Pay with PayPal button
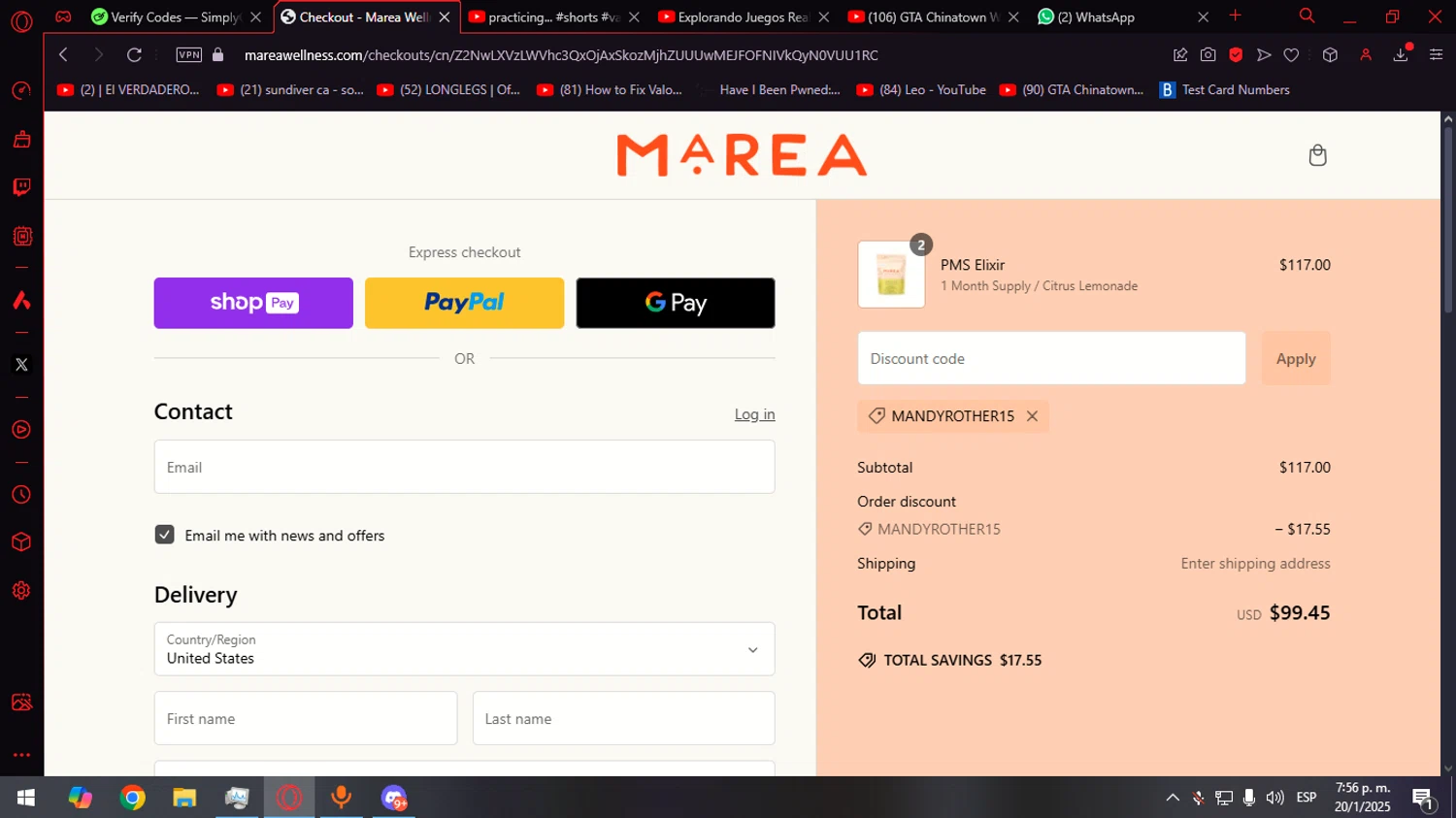The height and width of the screenshot is (818, 1456). click(x=464, y=303)
